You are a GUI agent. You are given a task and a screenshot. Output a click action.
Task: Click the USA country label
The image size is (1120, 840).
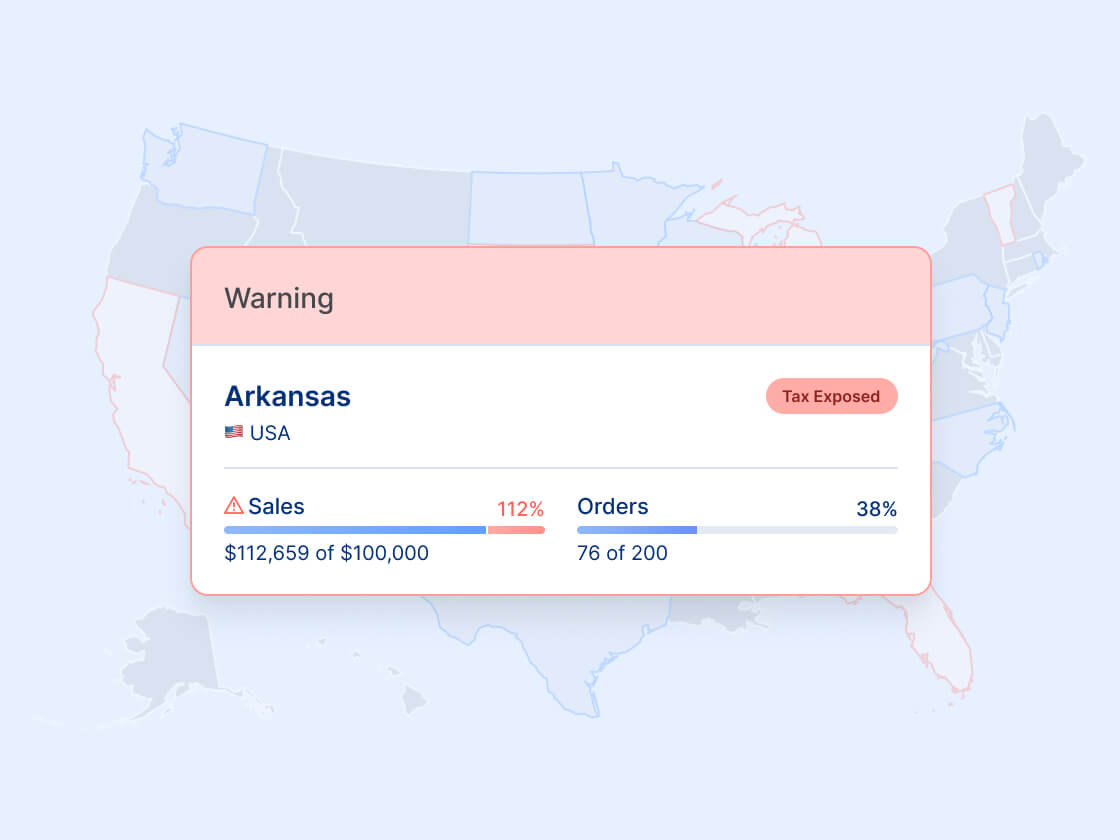click(270, 433)
